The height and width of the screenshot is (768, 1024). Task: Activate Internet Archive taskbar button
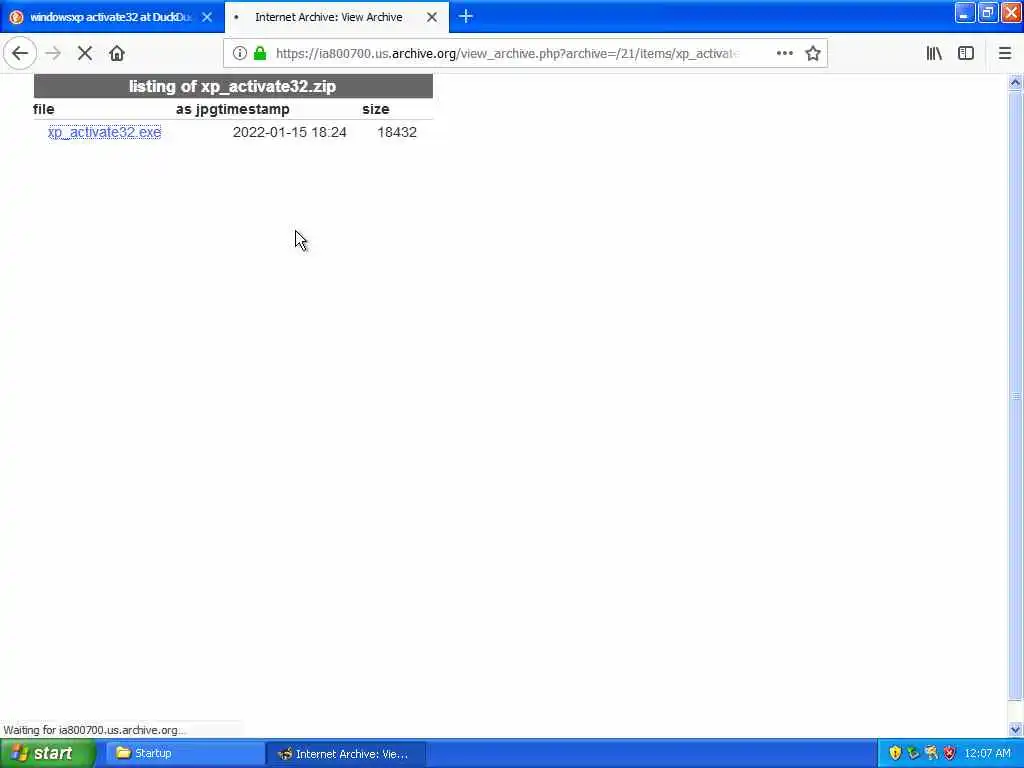(x=346, y=753)
